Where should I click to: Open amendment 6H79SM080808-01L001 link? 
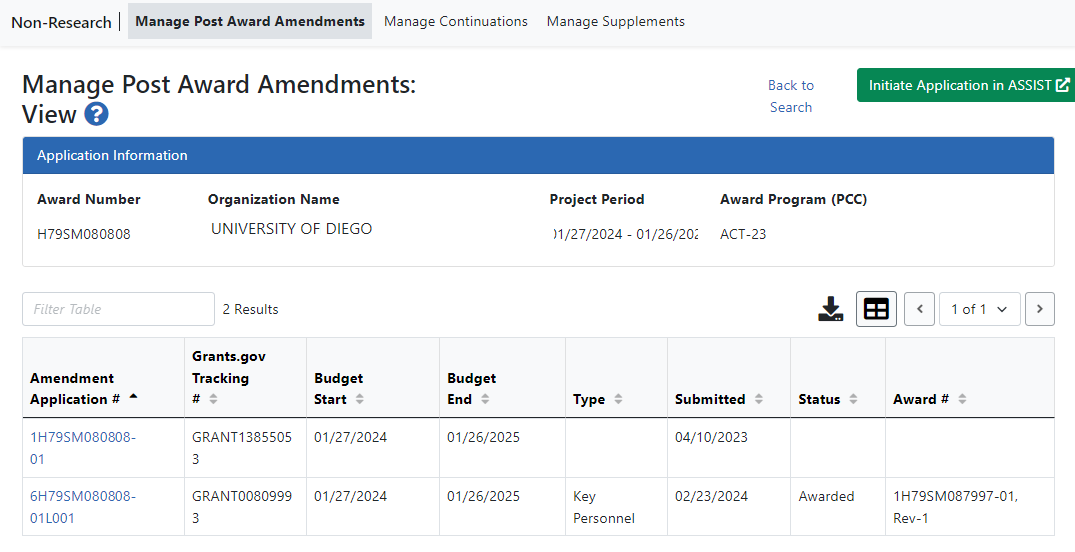[83, 507]
